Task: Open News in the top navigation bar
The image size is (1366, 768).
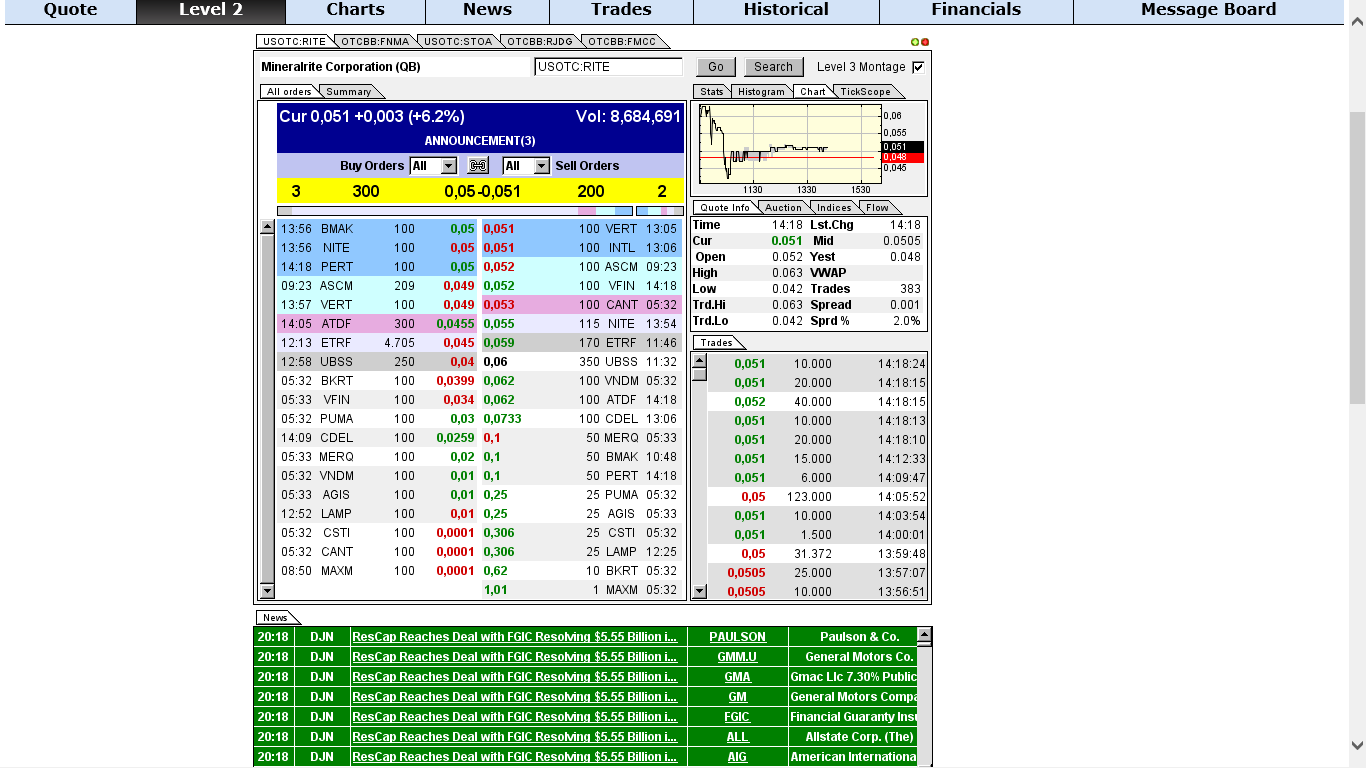Action: click(487, 11)
